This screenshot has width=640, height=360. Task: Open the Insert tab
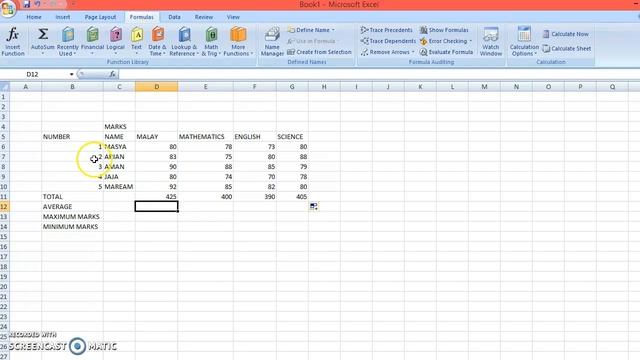click(x=62, y=17)
